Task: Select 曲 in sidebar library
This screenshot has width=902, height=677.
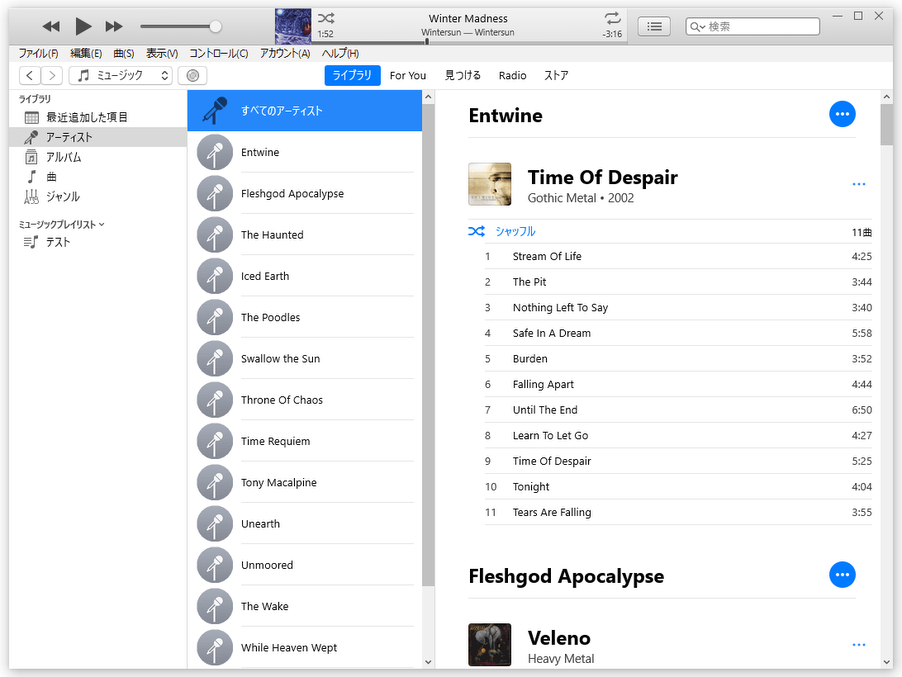Action: pyautogui.click(x=98, y=177)
